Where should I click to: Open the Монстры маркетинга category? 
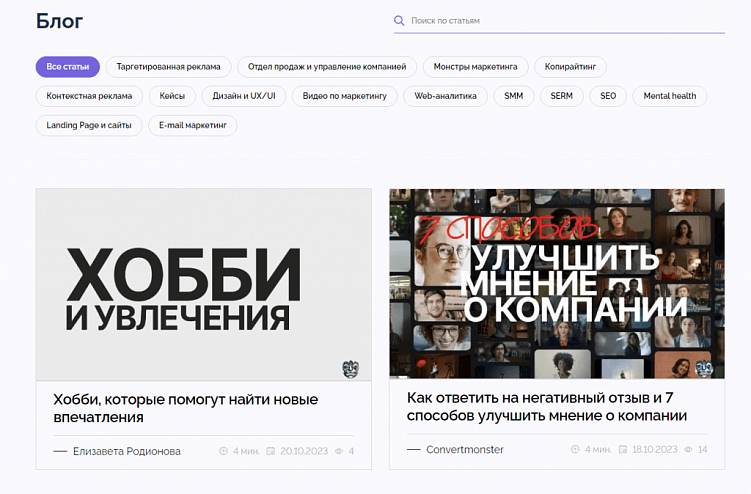(x=476, y=67)
